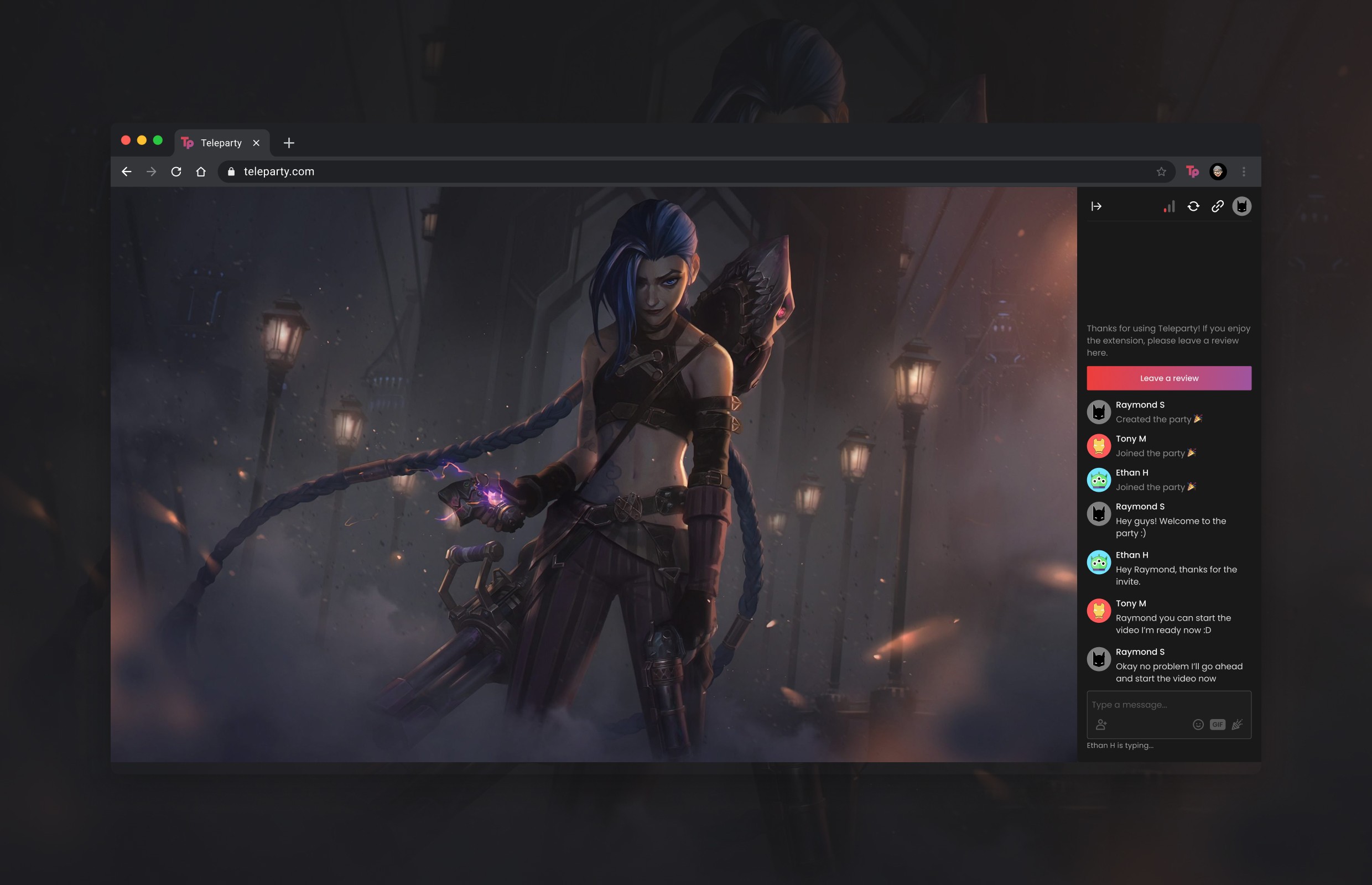This screenshot has height=885, width=1372.
Task: Copy party link with chain icon
Action: click(1218, 206)
